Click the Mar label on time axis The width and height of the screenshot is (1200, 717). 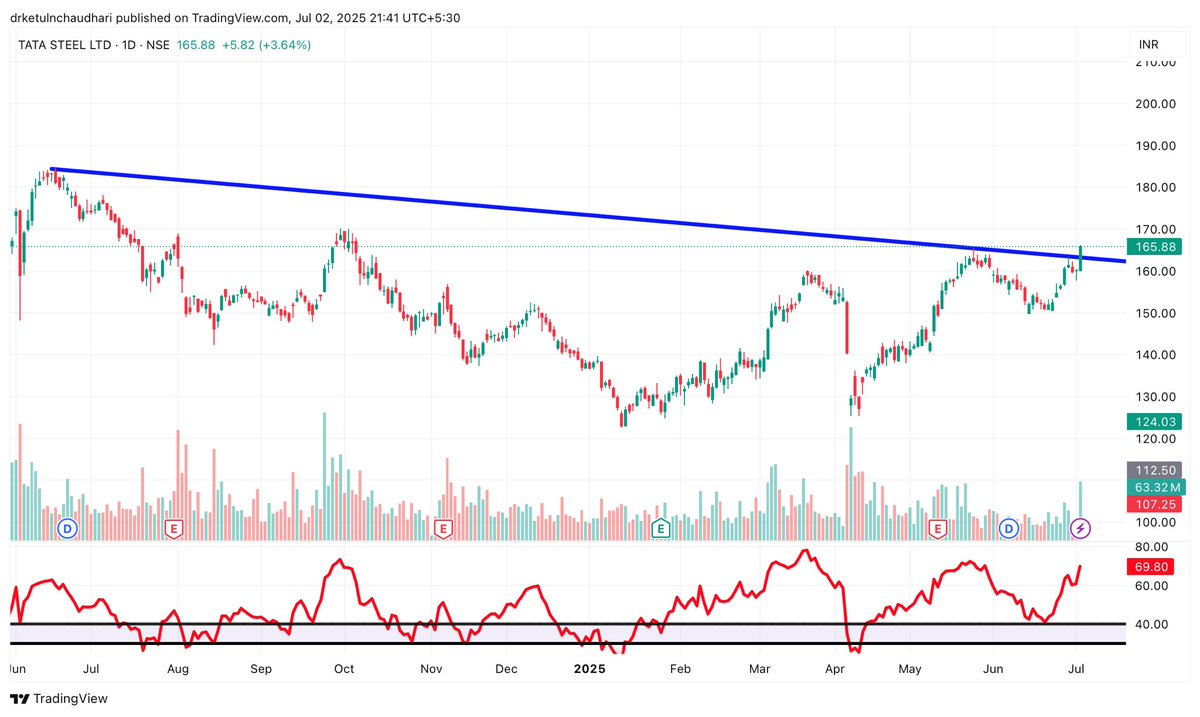(760, 667)
